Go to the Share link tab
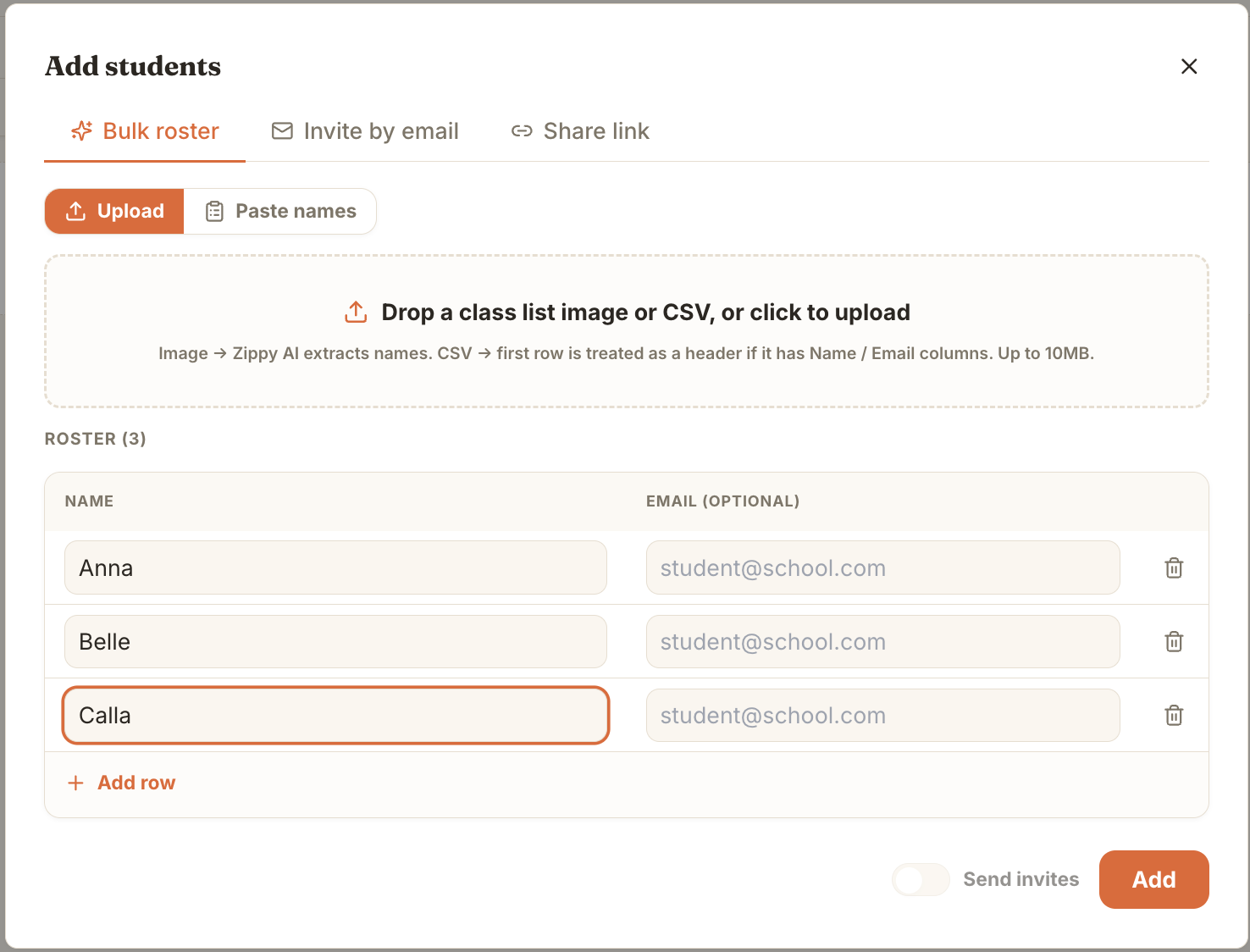This screenshot has height=952, width=1250. tap(581, 131)
